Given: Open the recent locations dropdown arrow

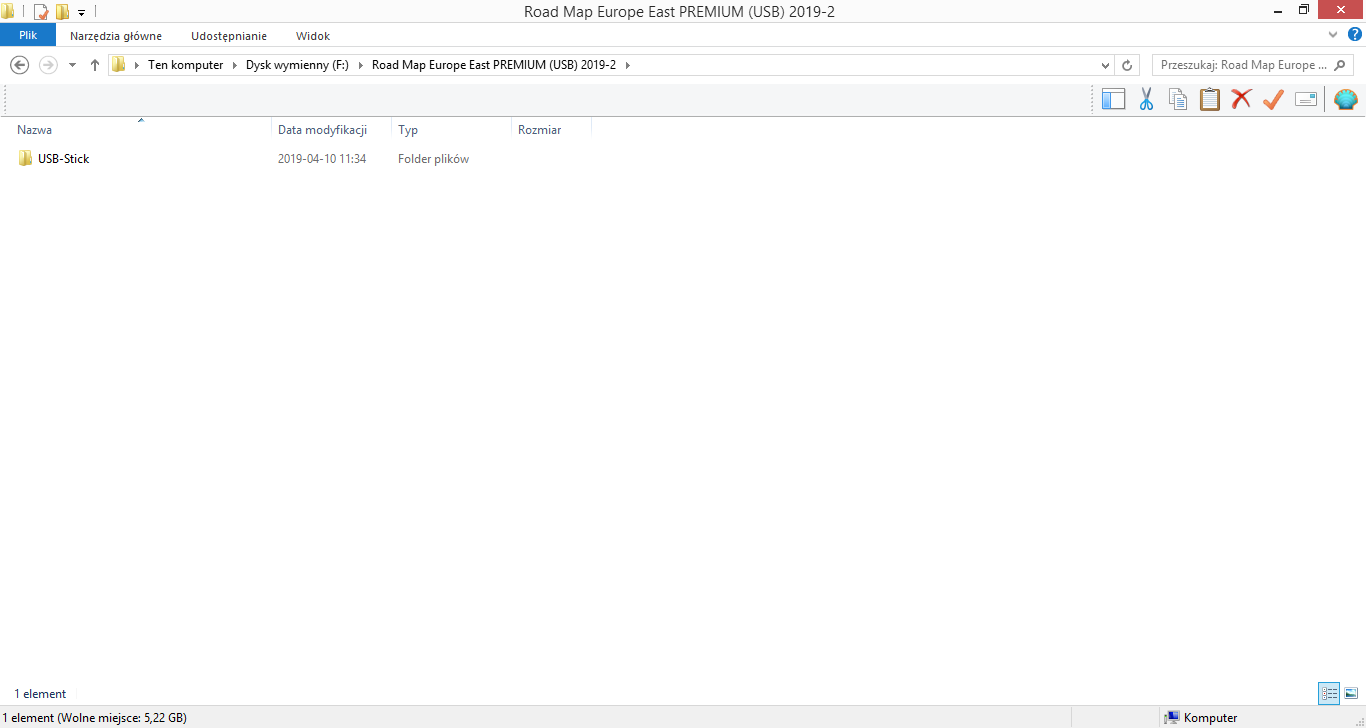Looking at the screenshot, I should pos(72,65).
